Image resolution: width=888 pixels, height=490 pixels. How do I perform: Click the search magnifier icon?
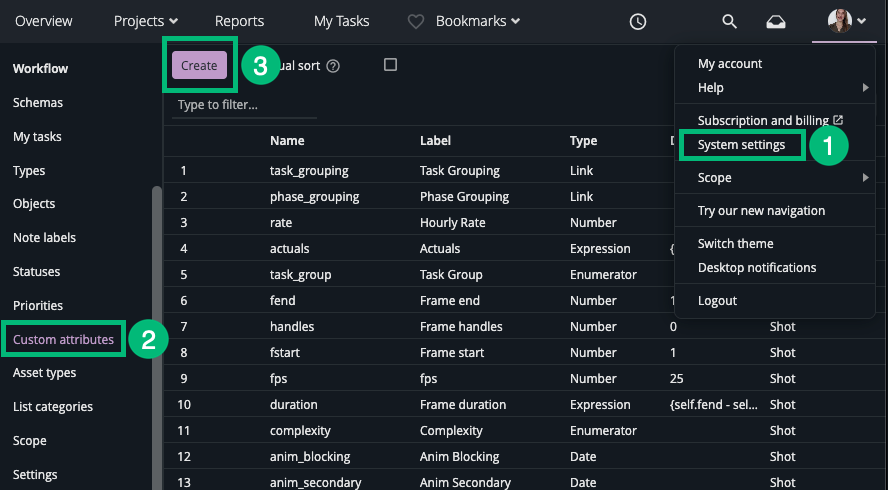pyautogui.click(x=729, y=21)
